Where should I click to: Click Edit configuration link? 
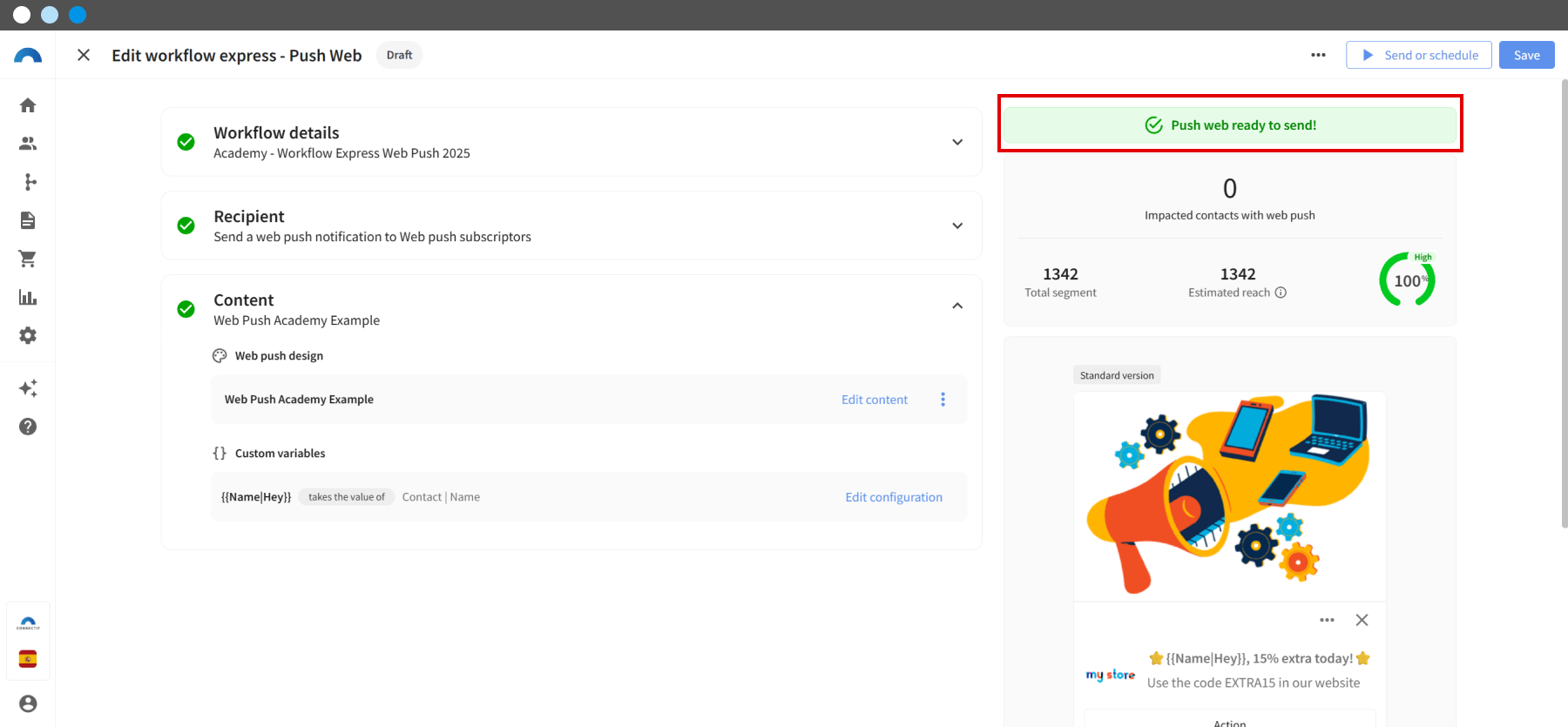[894, 497]
